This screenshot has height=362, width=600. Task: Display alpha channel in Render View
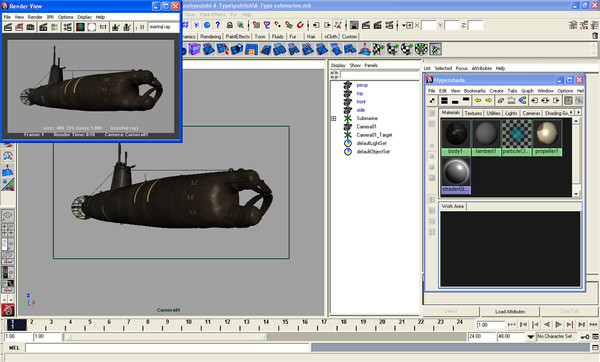click(91, 27)
